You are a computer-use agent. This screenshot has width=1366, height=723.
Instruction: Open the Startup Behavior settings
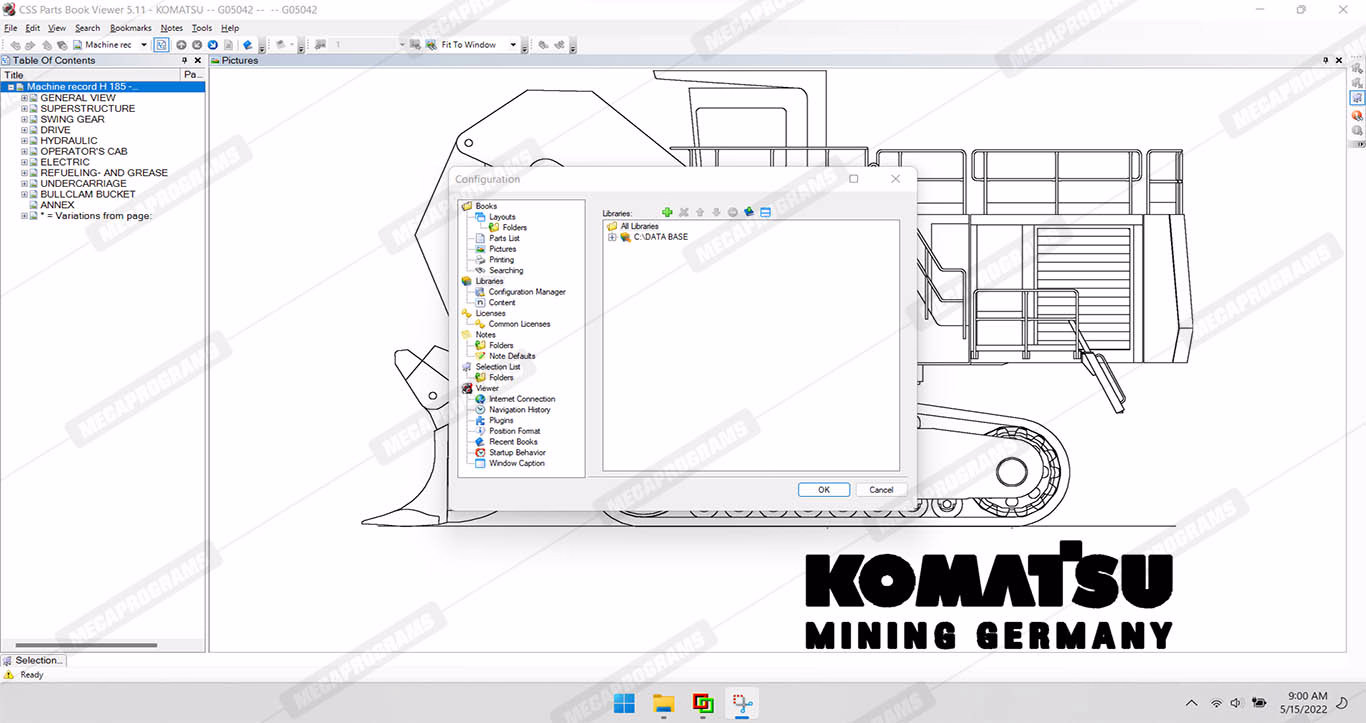[x=516, y=452]
